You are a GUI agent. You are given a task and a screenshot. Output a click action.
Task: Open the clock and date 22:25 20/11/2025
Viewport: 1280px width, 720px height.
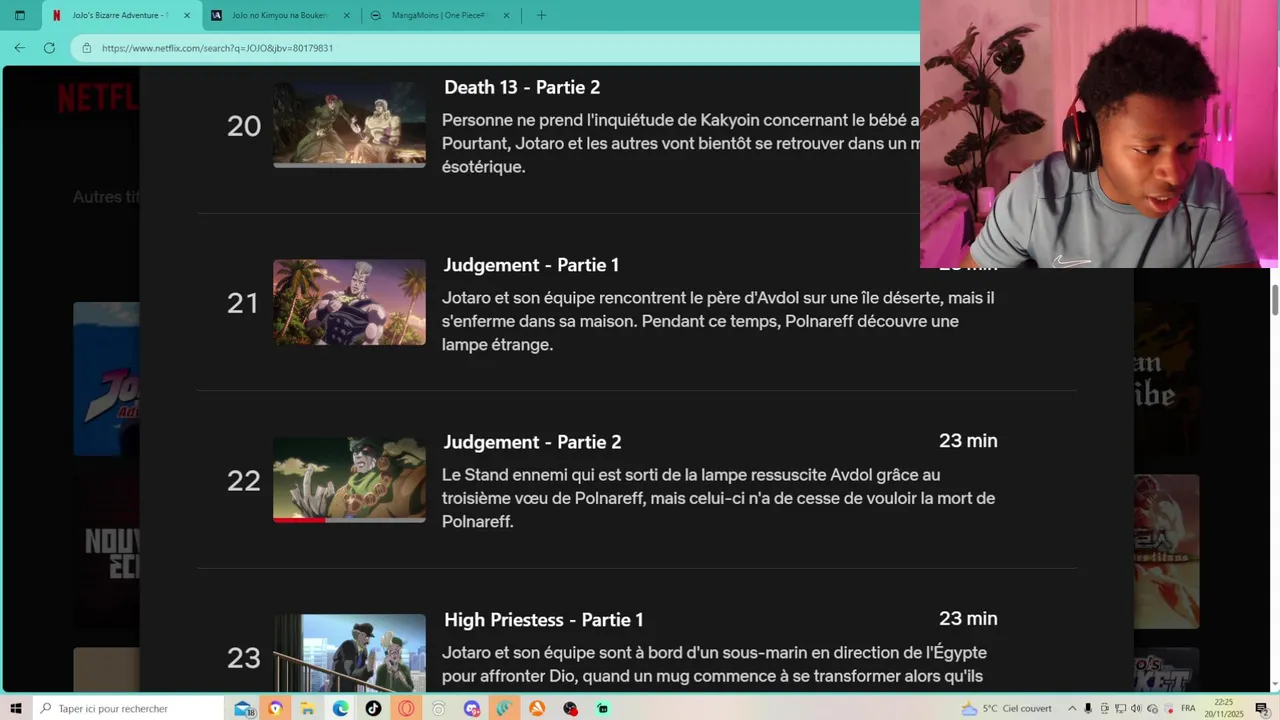(x=1224, y=708)
